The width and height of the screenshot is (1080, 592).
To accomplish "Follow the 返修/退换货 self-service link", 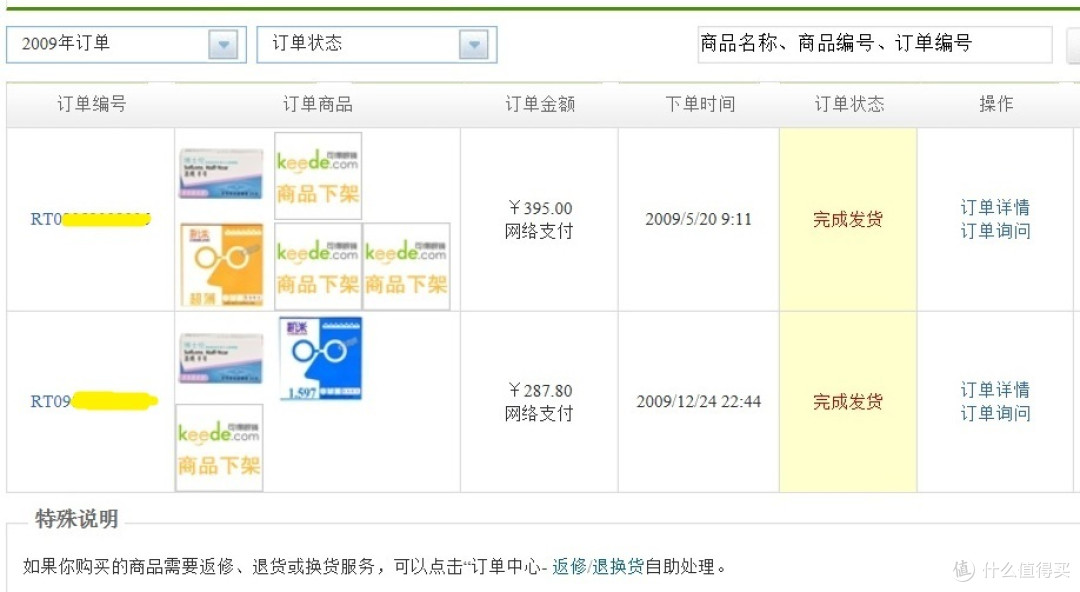I will (x=598, y=567).
